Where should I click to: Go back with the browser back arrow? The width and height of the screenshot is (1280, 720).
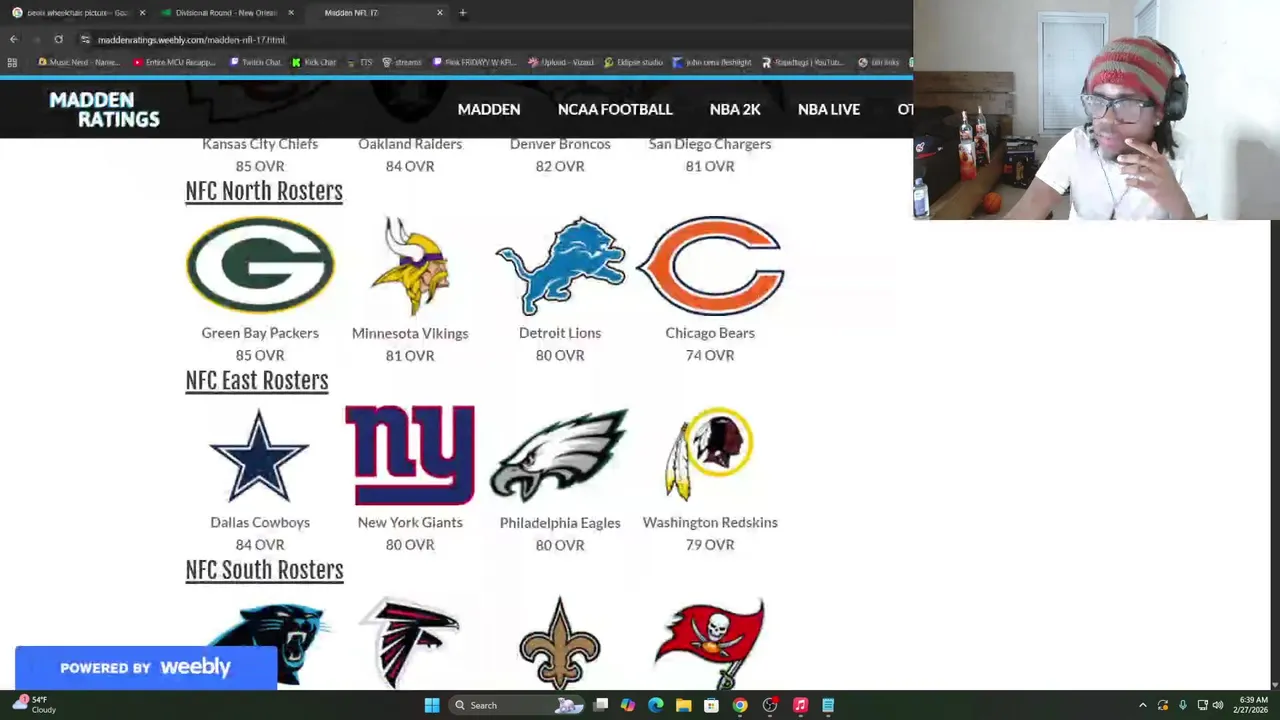coord(14,40)
